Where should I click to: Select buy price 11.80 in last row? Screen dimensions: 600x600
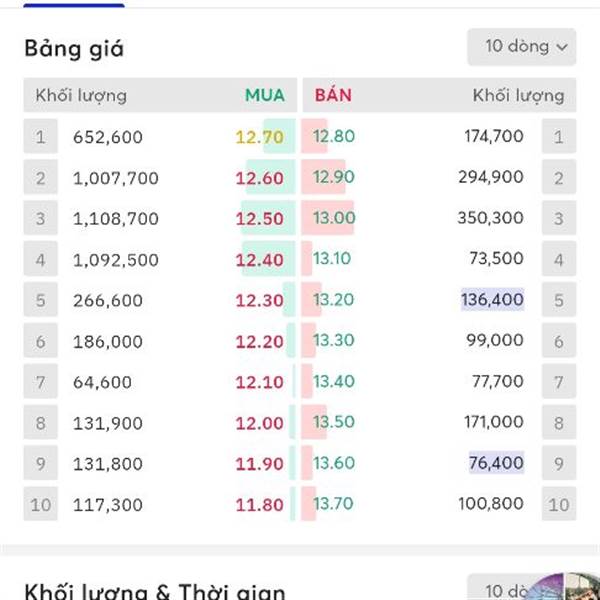pos(259,505)
